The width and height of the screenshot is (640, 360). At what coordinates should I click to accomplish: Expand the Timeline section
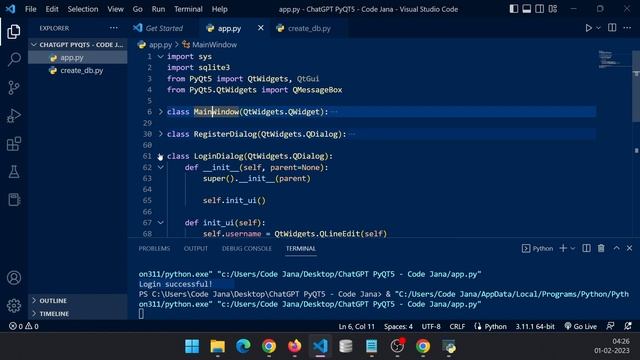[x=78, y=313]
